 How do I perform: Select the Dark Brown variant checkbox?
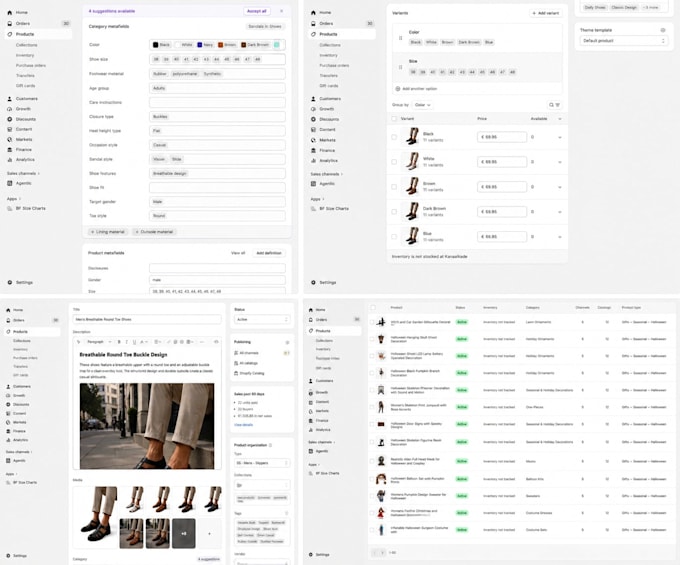(394, 212)
